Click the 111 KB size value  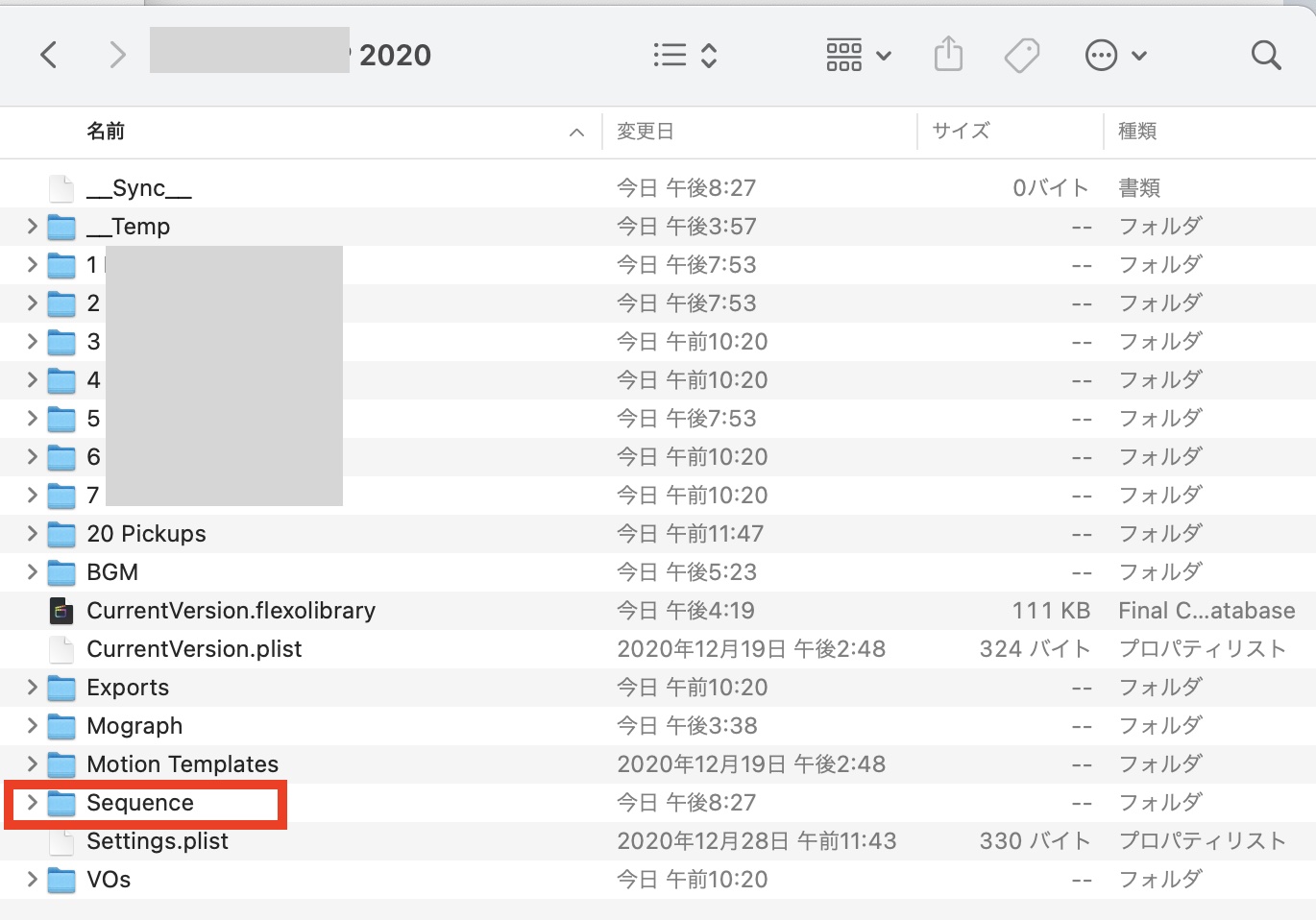tap(1051, 611)
